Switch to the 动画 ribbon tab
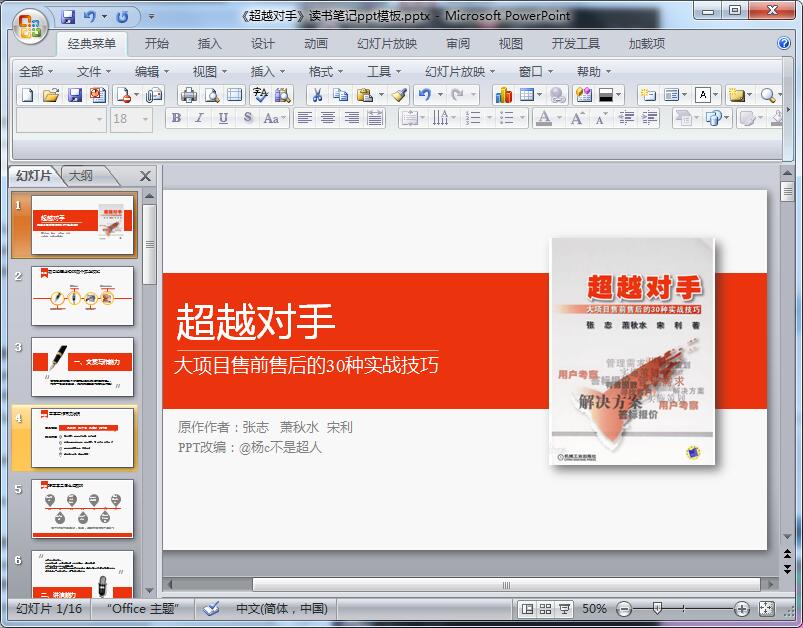 coord(316,44)
